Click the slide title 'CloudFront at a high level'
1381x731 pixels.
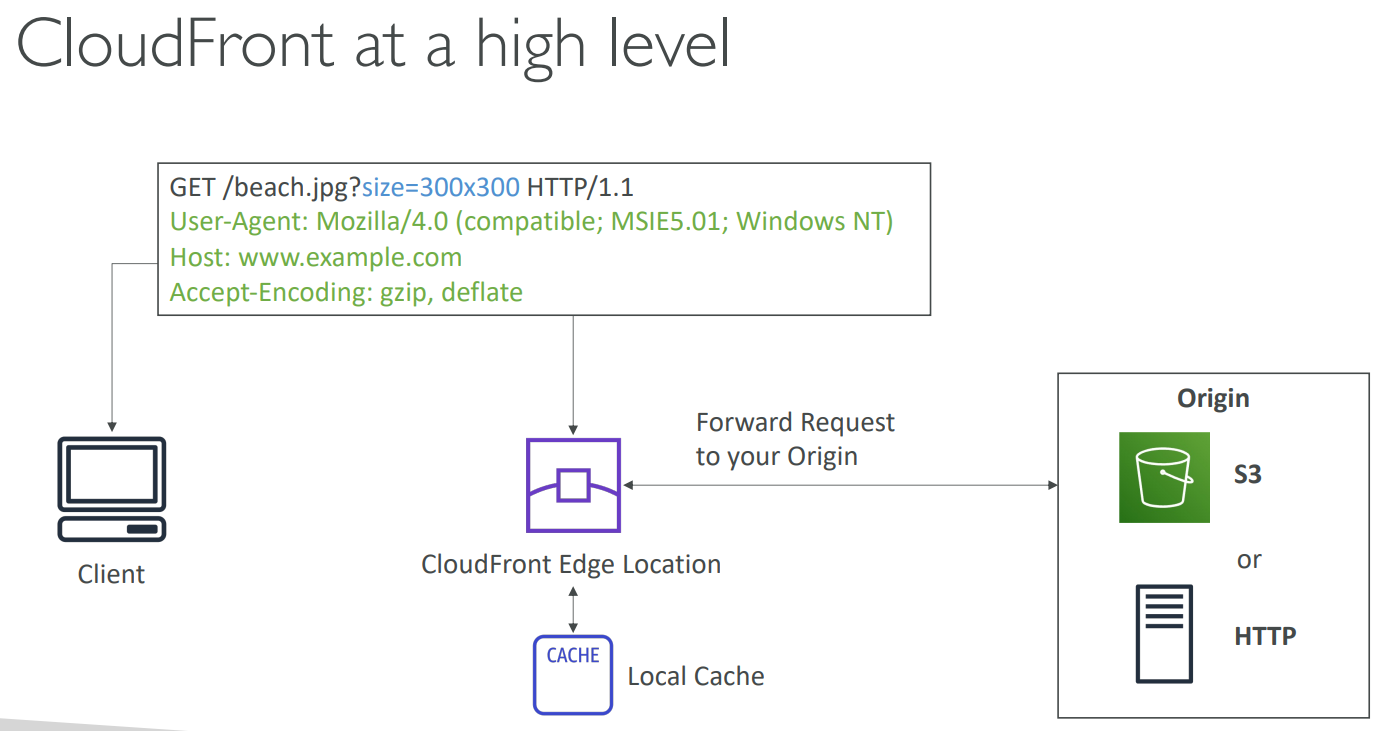[373, 45]
